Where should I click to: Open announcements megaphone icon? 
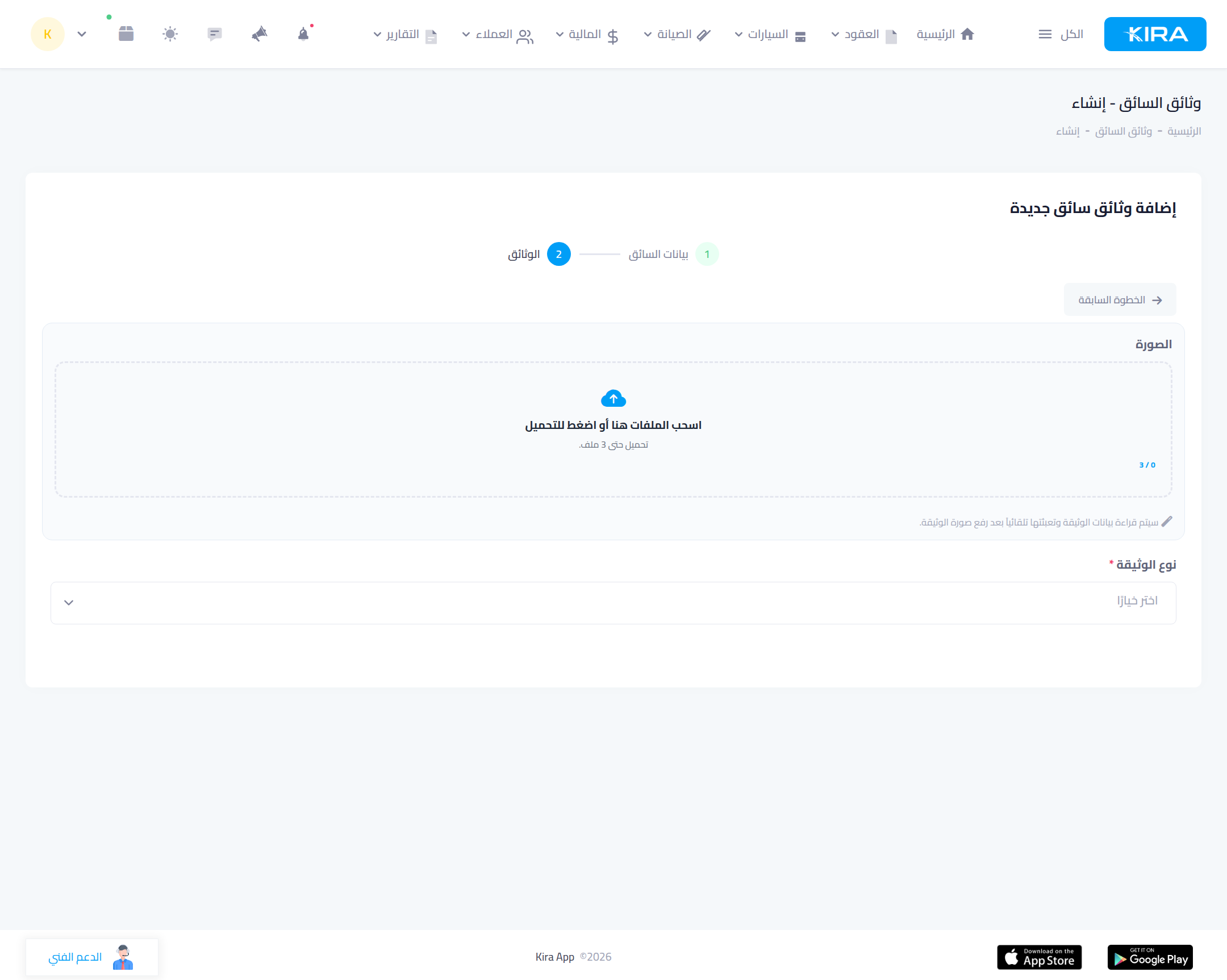(x=259, y=34)
